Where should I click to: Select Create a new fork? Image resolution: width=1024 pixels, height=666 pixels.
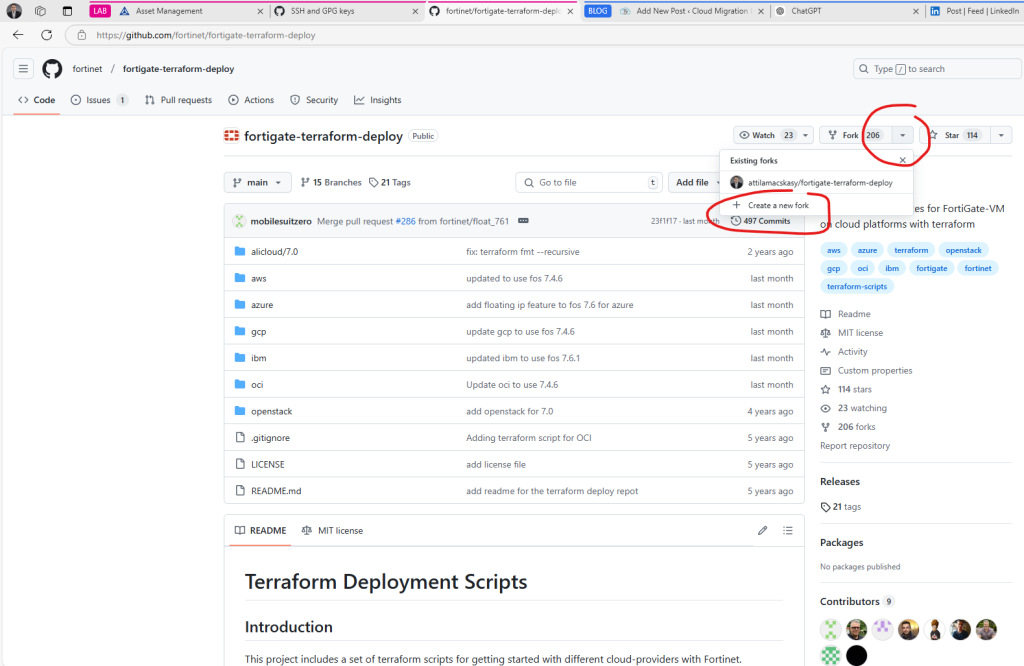pyautogui.click(x=778, y=205)
